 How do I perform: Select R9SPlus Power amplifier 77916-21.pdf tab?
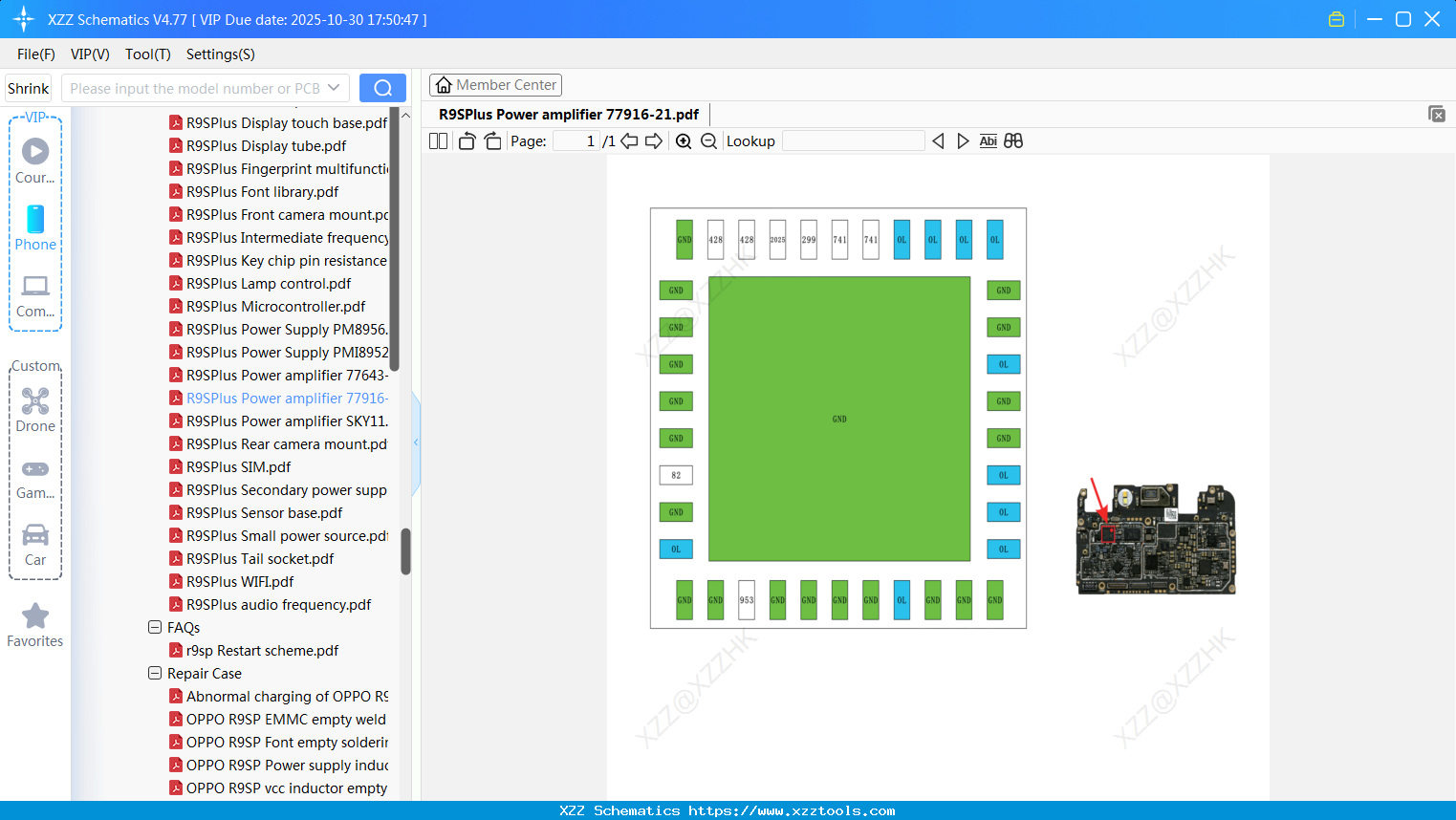pyautogui.click(x=569, y=115)
